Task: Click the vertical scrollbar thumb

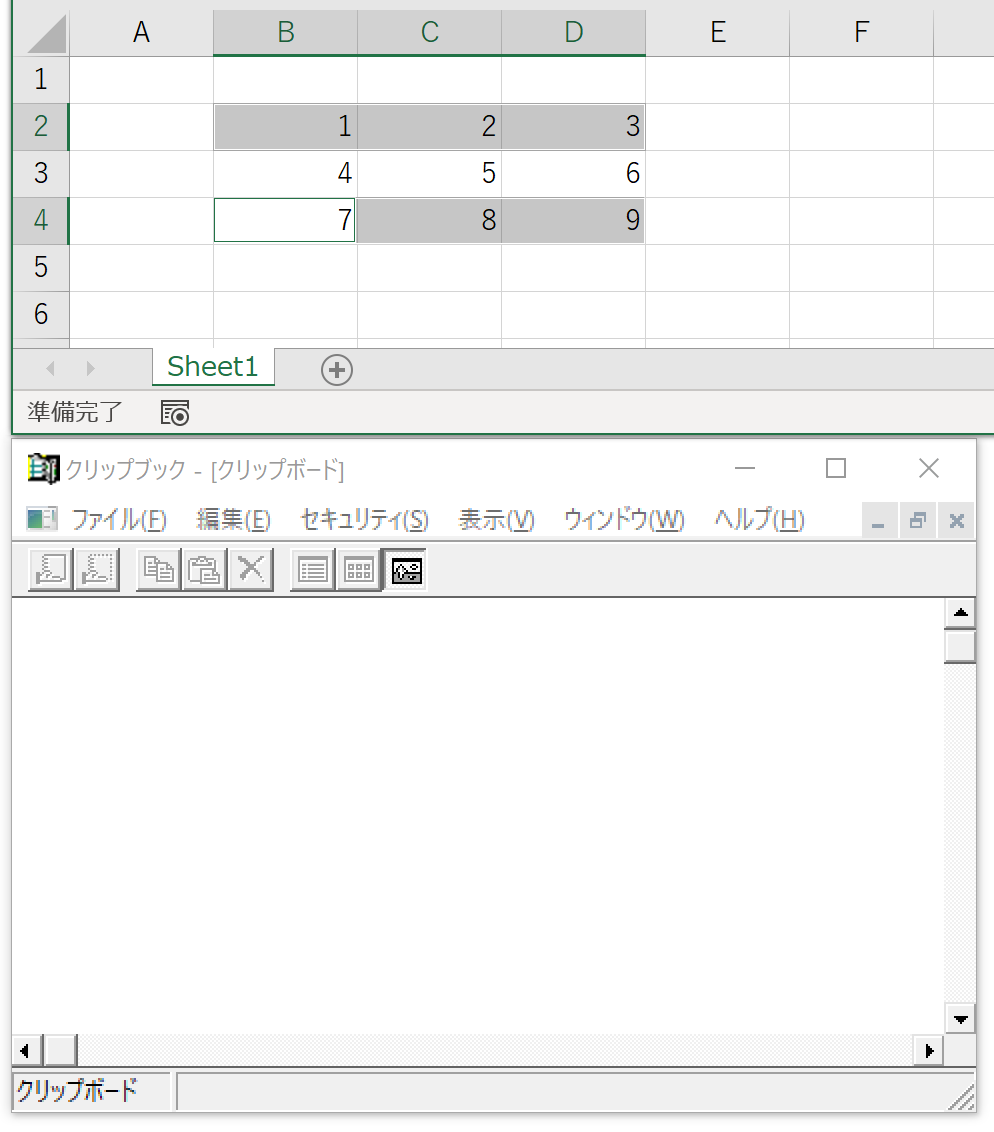Action: pyautogui.click(x=960, y=646)
